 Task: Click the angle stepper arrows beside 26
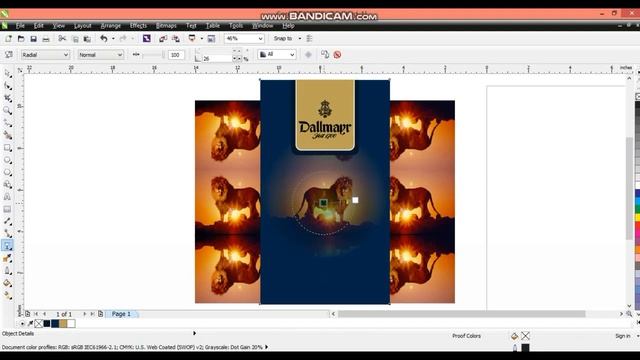click(237, 58)
